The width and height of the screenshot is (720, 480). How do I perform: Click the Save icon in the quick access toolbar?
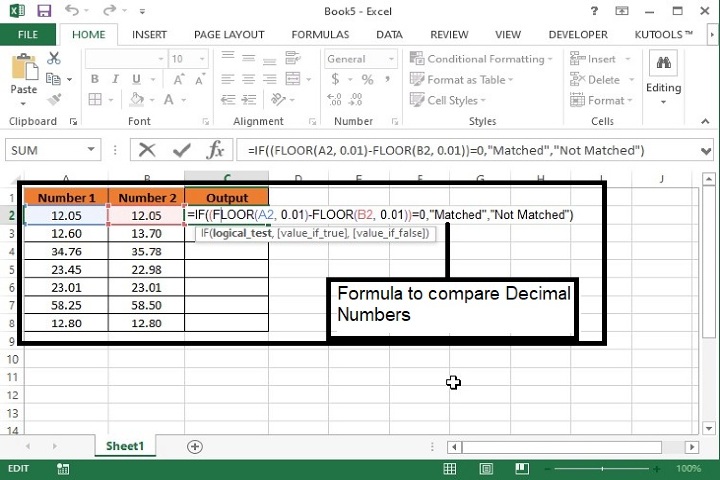(44, 11)
